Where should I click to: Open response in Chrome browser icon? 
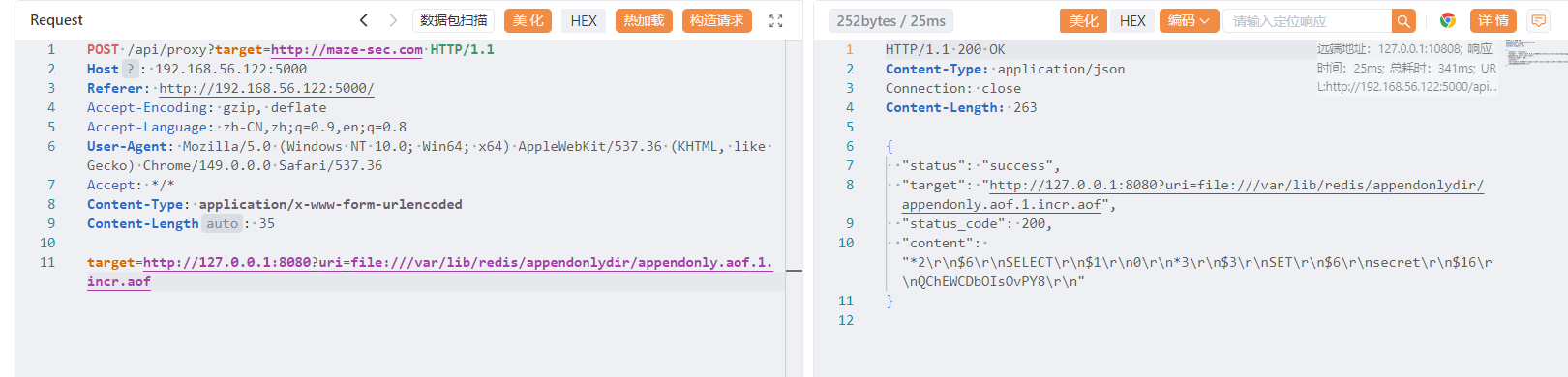click(x=1448, y=20)
